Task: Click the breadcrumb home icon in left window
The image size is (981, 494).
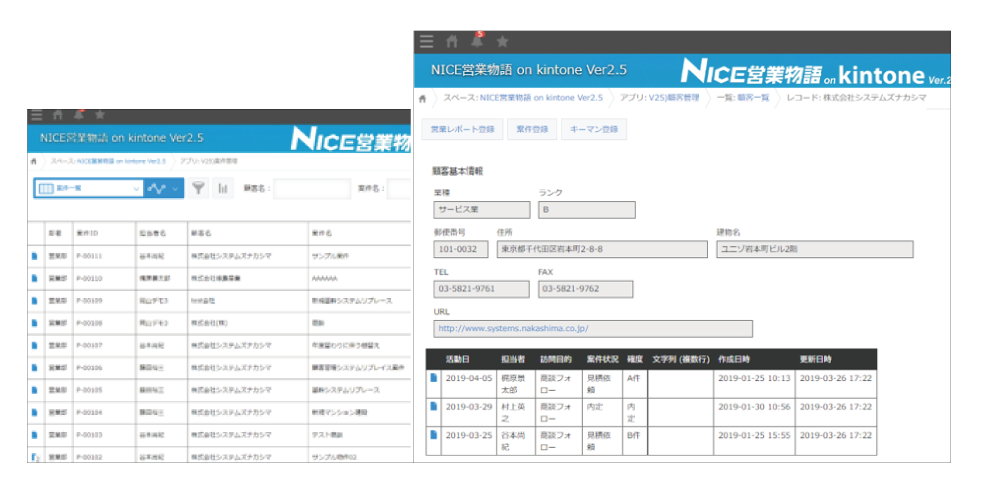Action: 35,160
